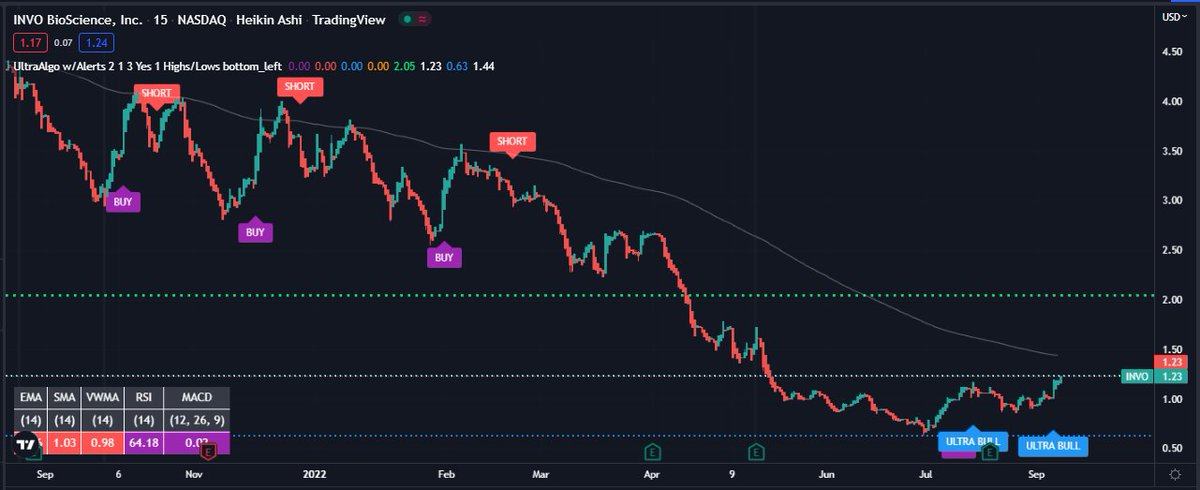
Task: Click the 15 interval in the chart title
Action: 160,19
